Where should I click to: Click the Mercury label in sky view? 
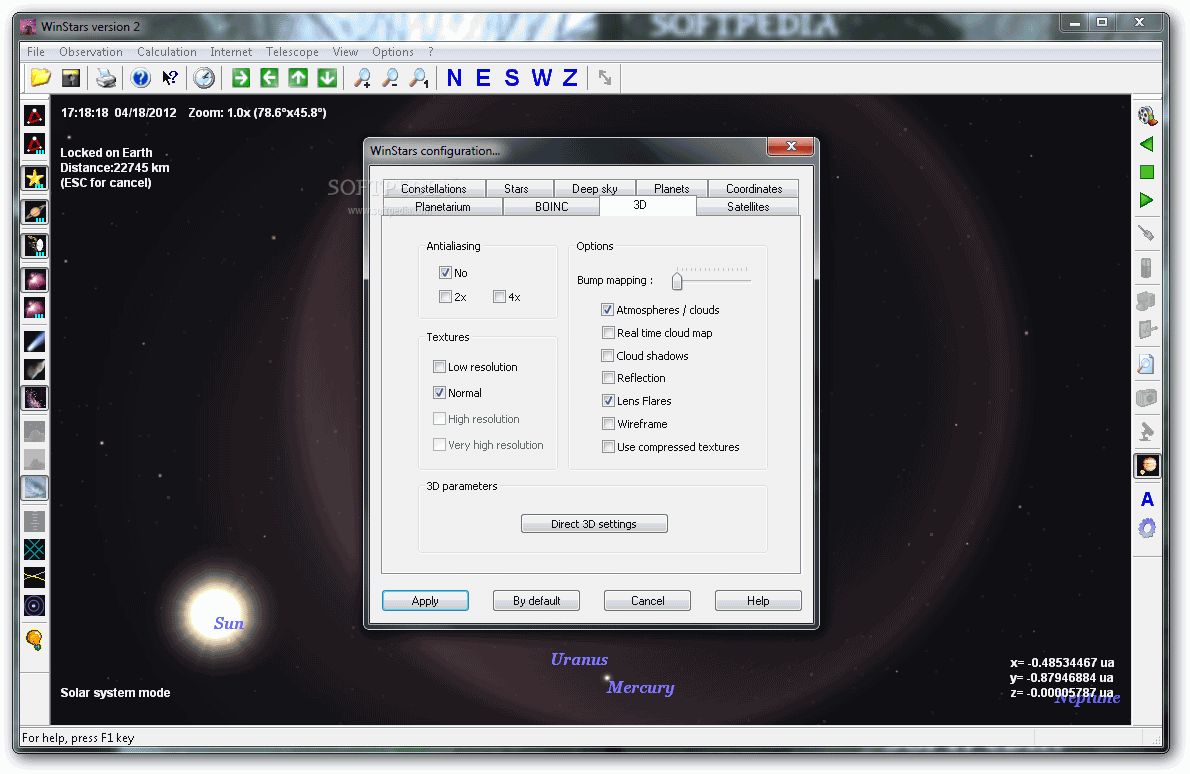(x=641, y=687)
